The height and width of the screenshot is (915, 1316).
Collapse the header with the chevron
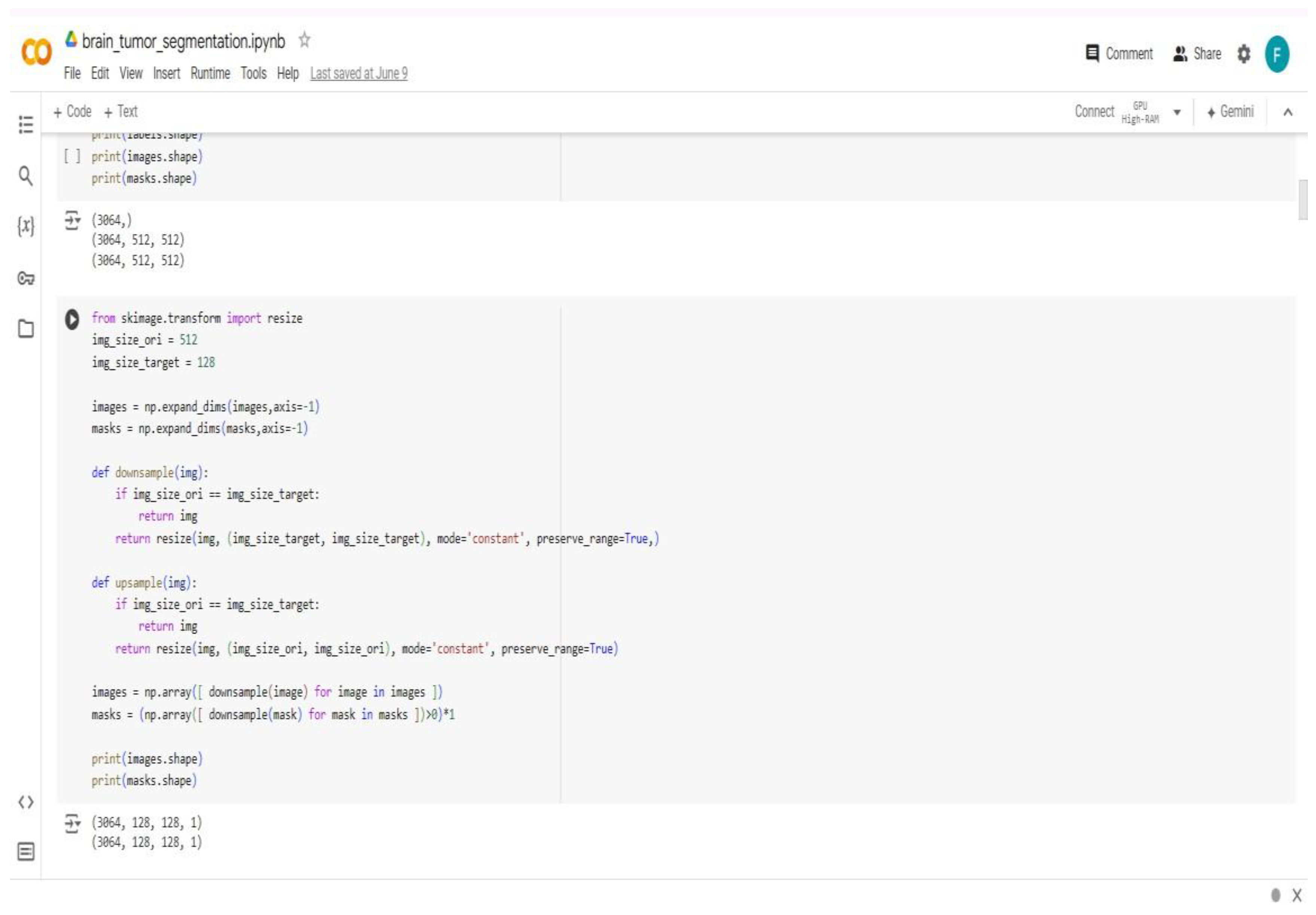click(x=1287, y=112)
